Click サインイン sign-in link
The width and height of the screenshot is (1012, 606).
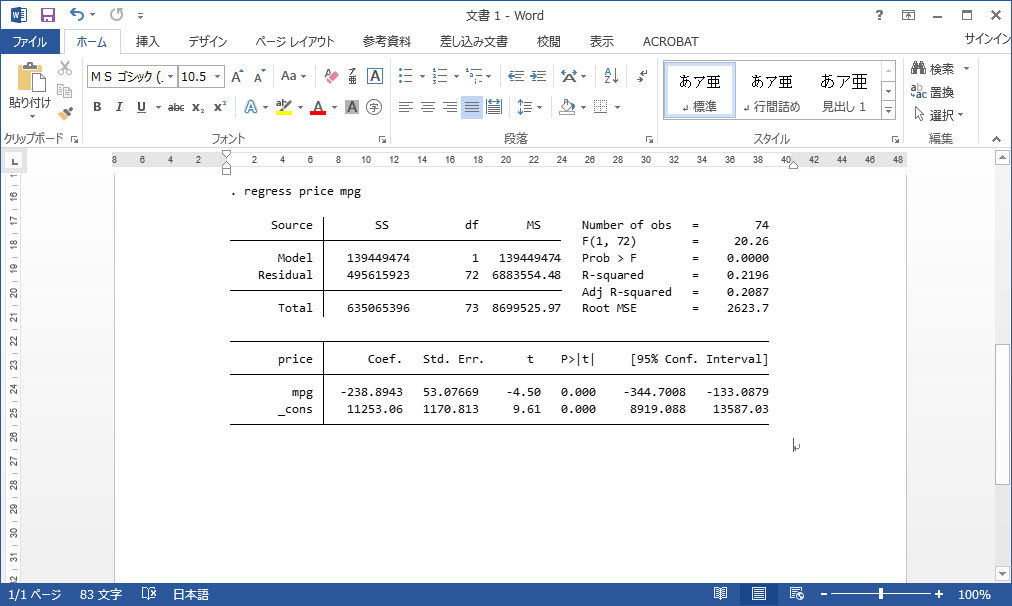pyautogui.click(x=987, y=39)
